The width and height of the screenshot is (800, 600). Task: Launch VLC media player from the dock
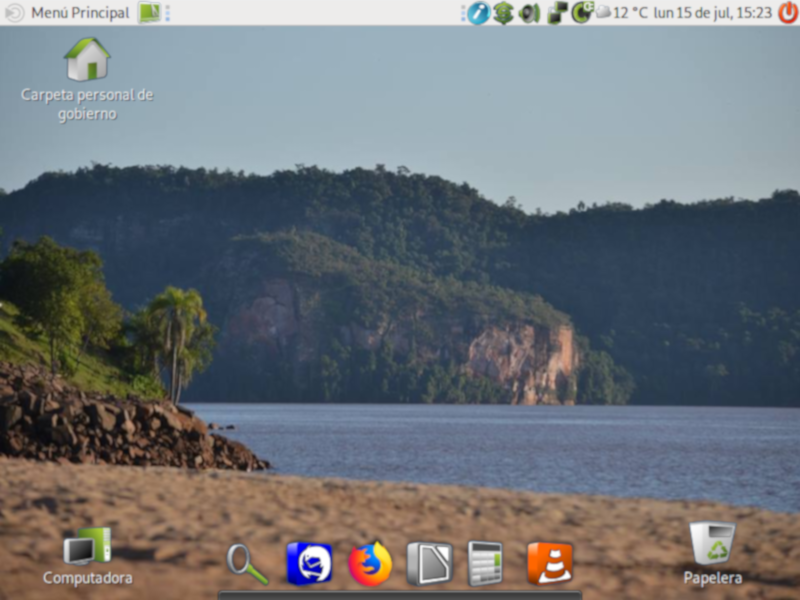549,563
